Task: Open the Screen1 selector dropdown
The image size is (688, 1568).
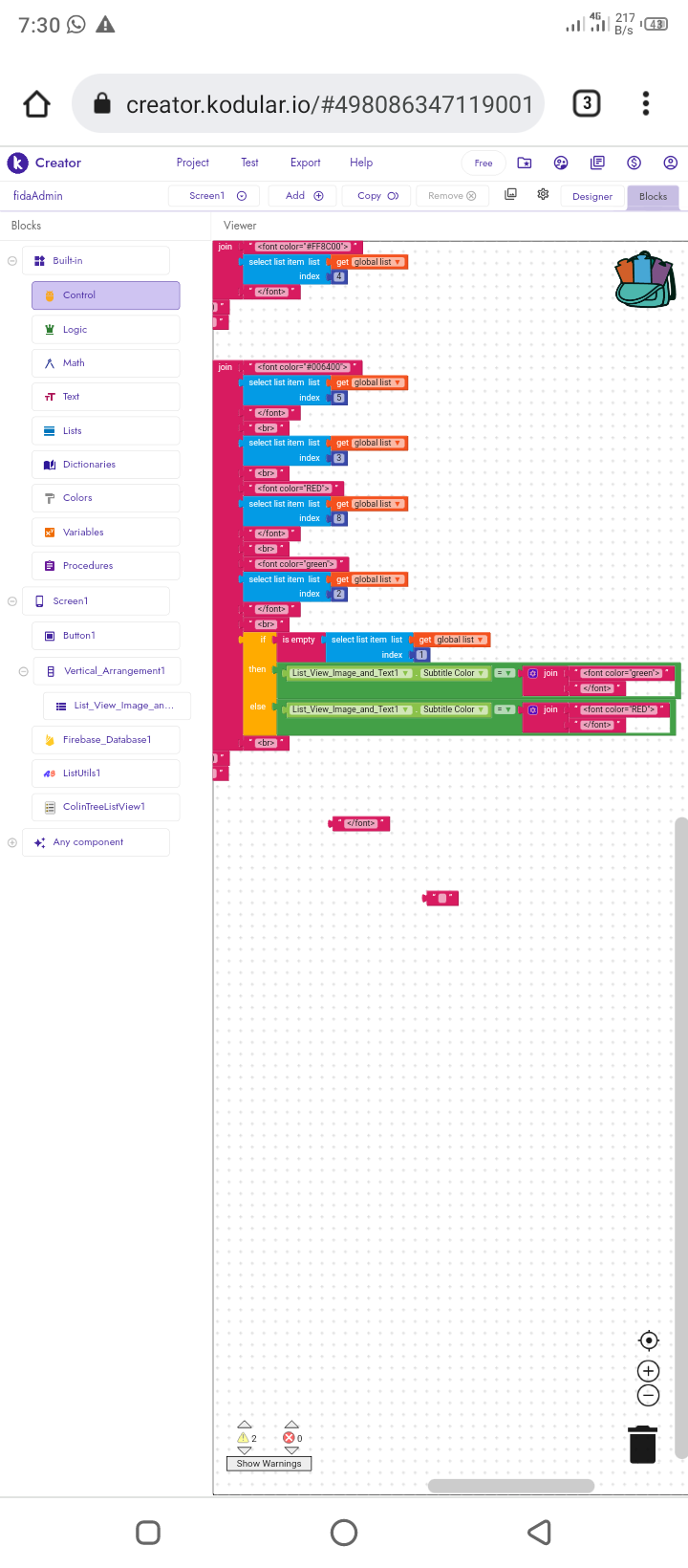Action: pos(218,196)
